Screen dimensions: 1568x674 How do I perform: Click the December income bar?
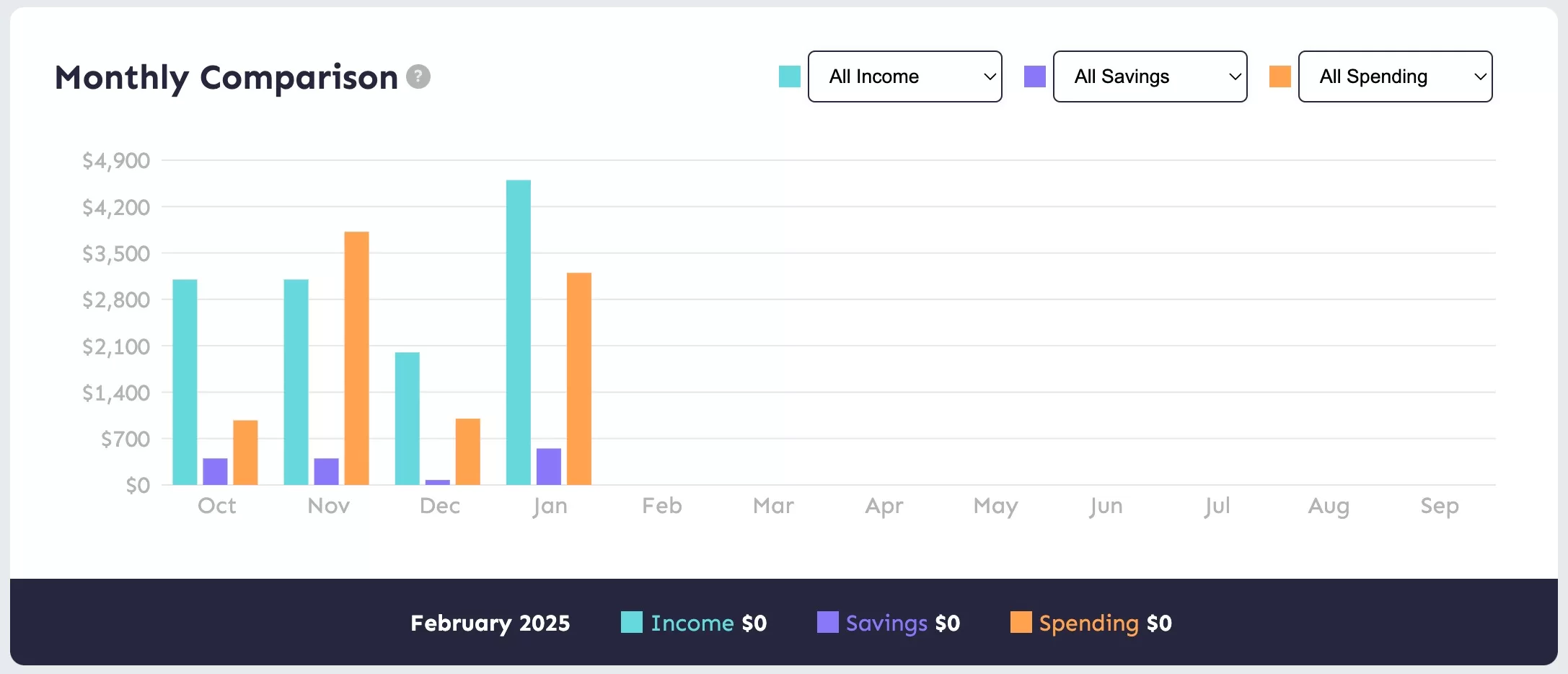click(x=408, y=418)
